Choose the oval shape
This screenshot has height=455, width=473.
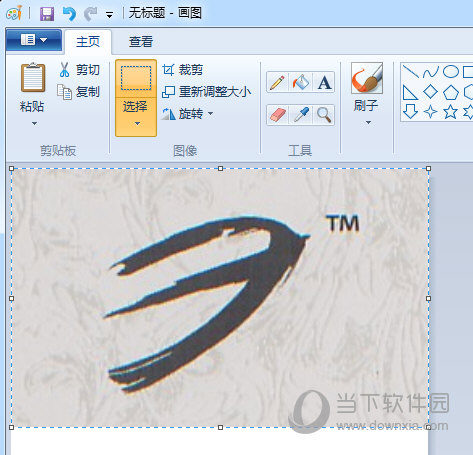click(x=451, y=72)
